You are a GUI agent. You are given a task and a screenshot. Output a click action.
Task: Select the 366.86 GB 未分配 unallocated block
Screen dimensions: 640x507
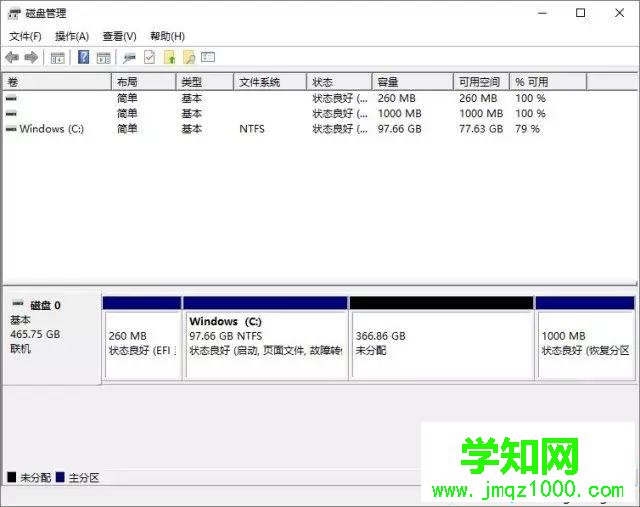click(442, 338)
